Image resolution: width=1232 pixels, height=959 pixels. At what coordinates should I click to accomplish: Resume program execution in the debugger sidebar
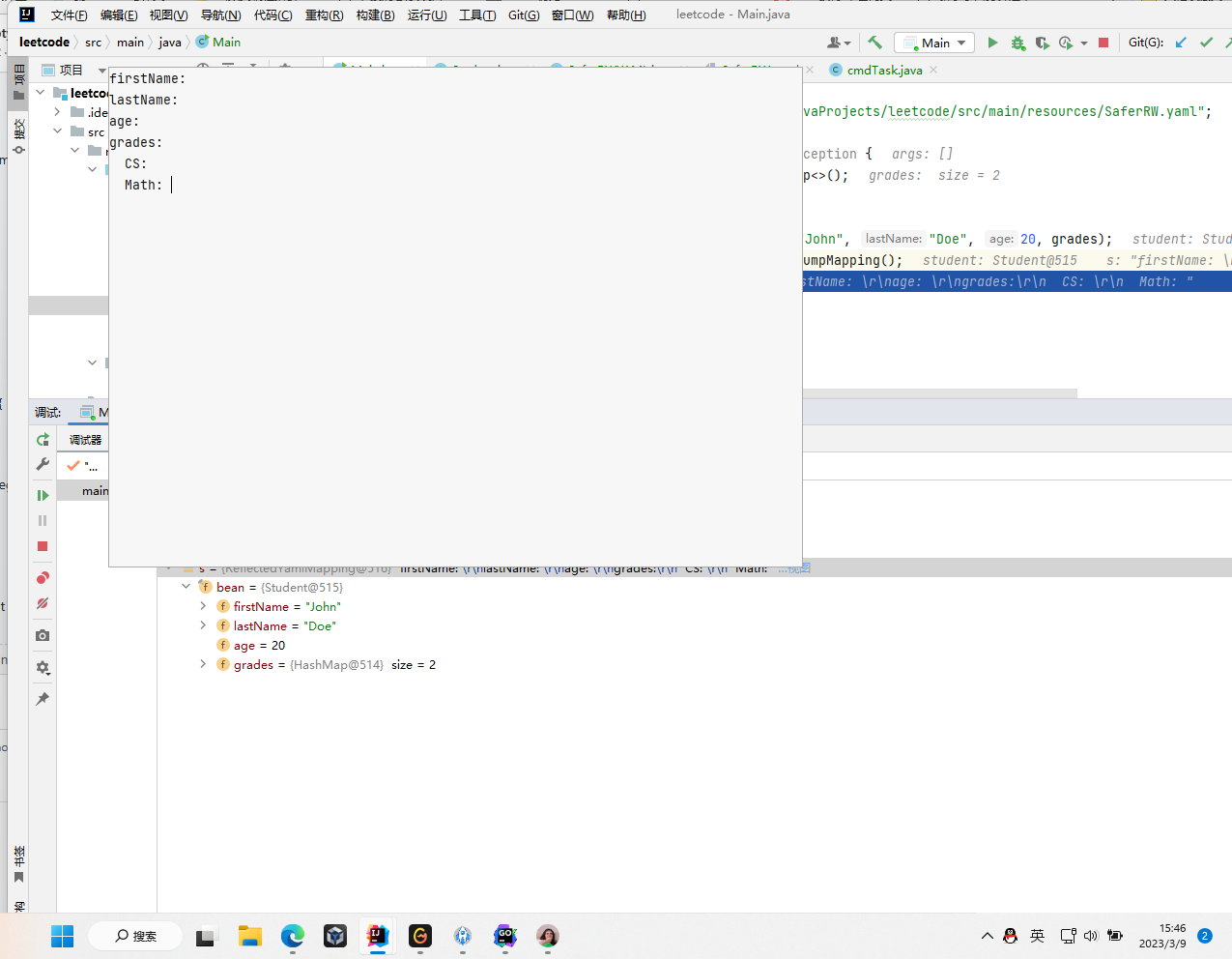pos(43,494)
